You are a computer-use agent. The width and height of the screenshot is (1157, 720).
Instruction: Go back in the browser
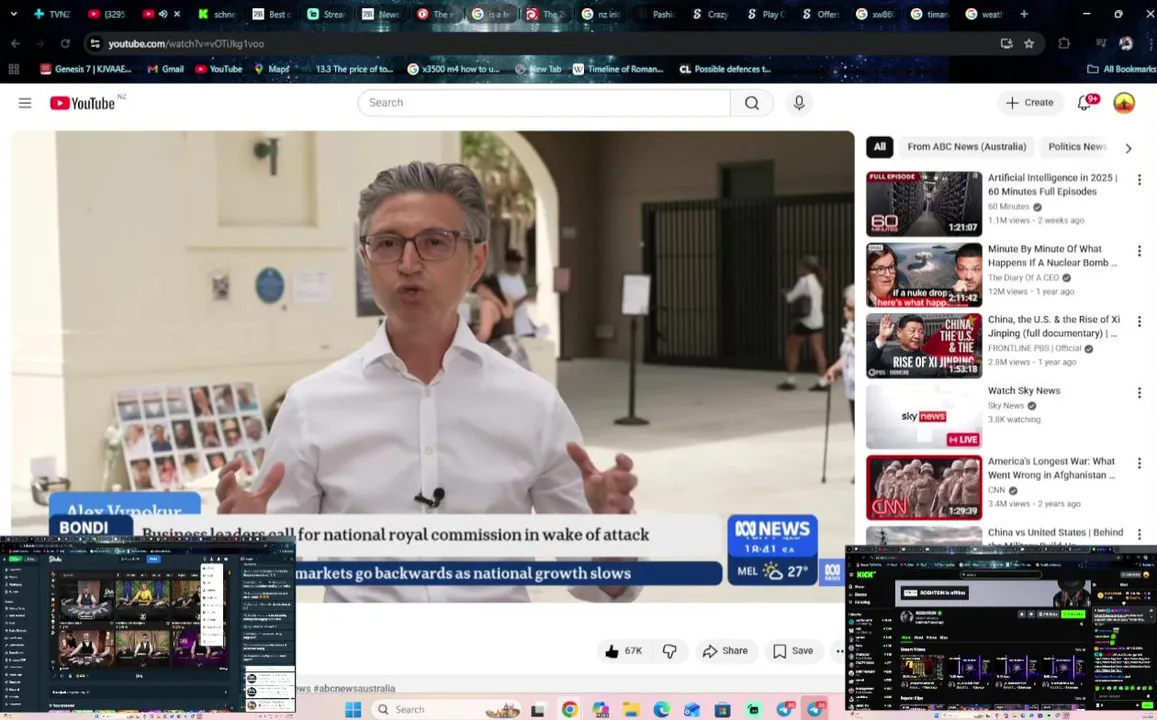15,44
